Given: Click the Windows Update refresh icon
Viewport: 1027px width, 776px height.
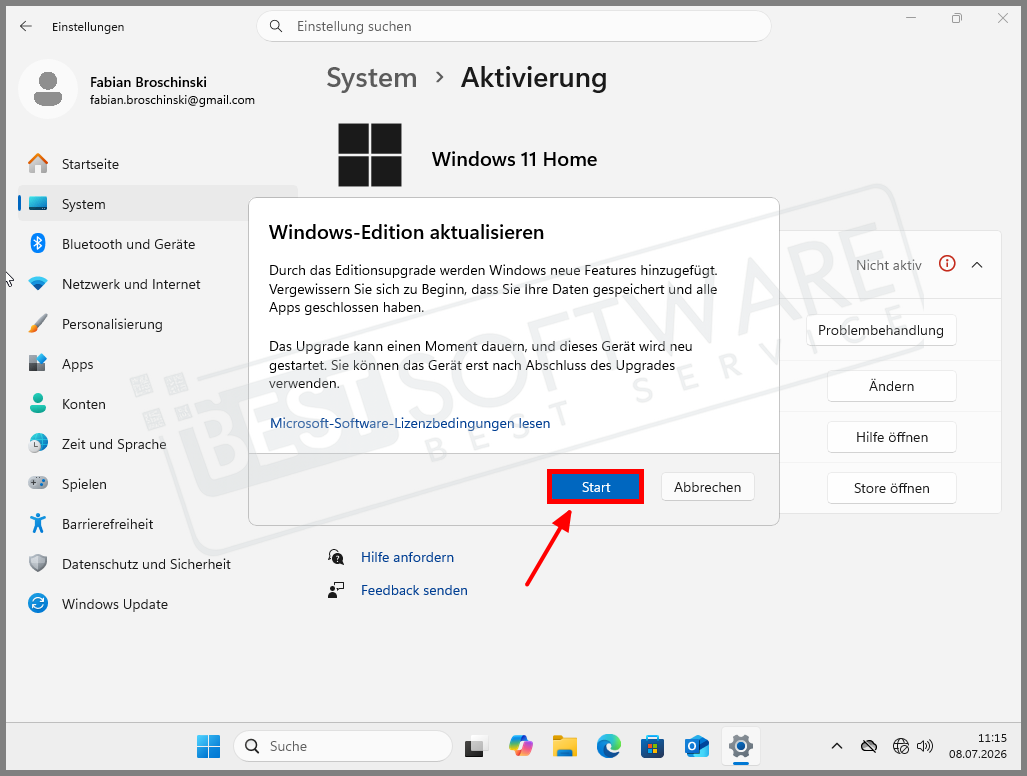Looking at the screenshot, I should point(38,603).
